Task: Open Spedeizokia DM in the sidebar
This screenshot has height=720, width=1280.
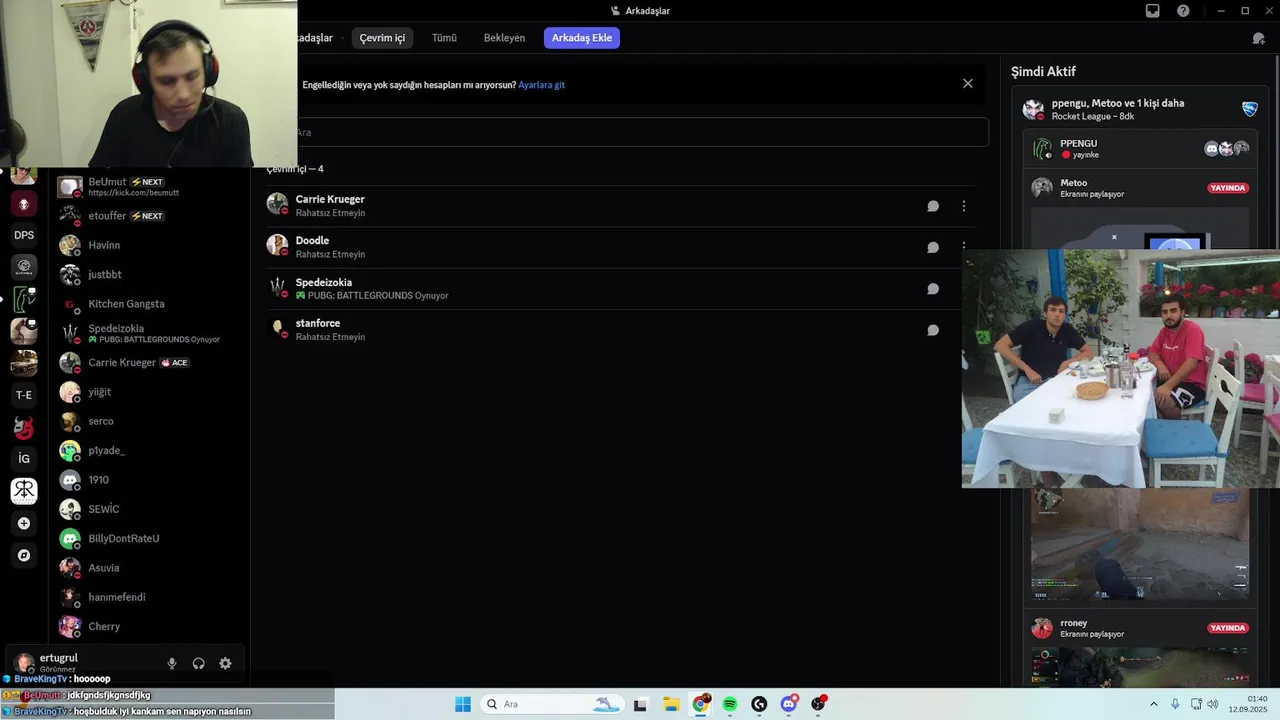Action: [150, 333]
